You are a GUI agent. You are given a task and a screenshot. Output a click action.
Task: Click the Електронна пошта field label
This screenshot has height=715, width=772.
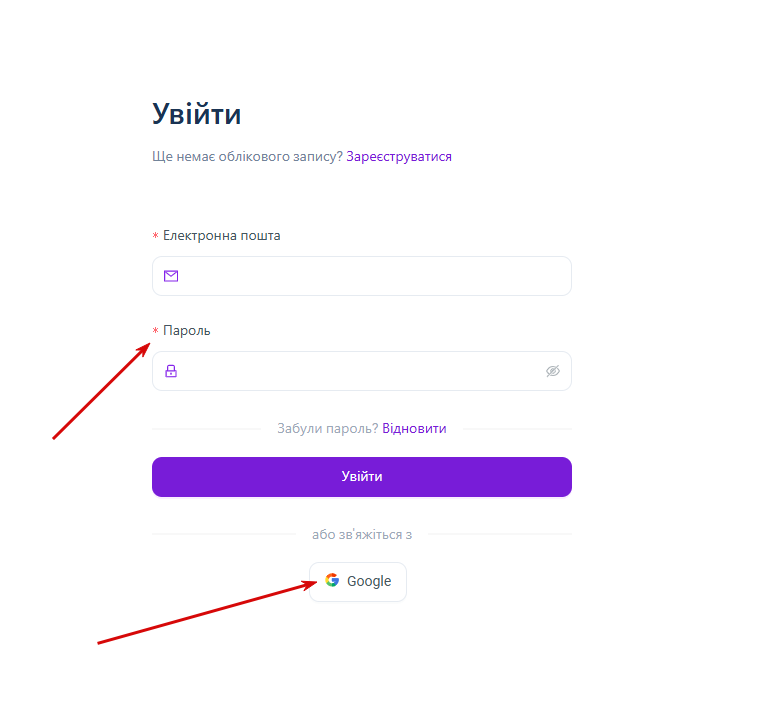pyautogui.click(x=222, y=235)
